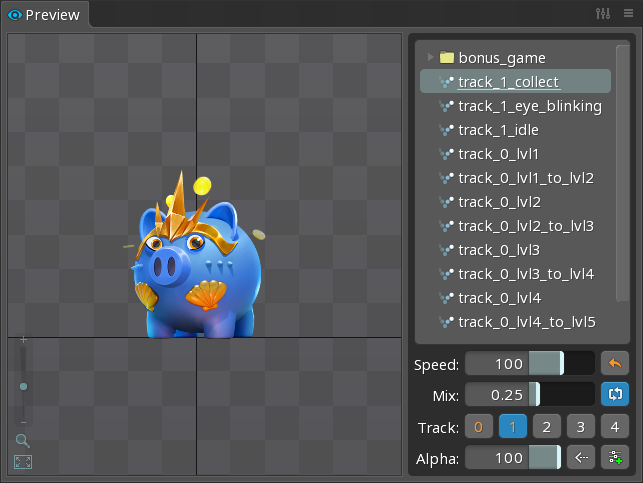Screen dimensions: 643x483
Task: Click the animation list scrollbar
Action: [622, 170]
